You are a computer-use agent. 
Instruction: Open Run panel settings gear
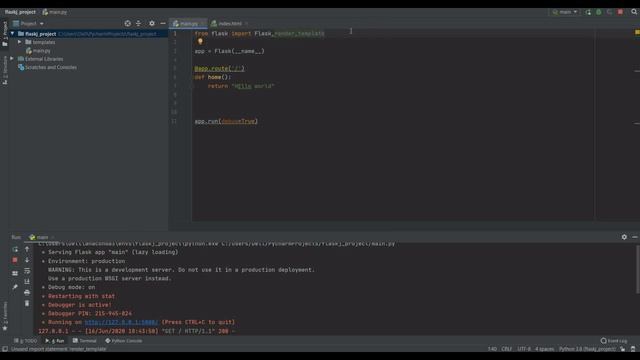tap(624, 237)
